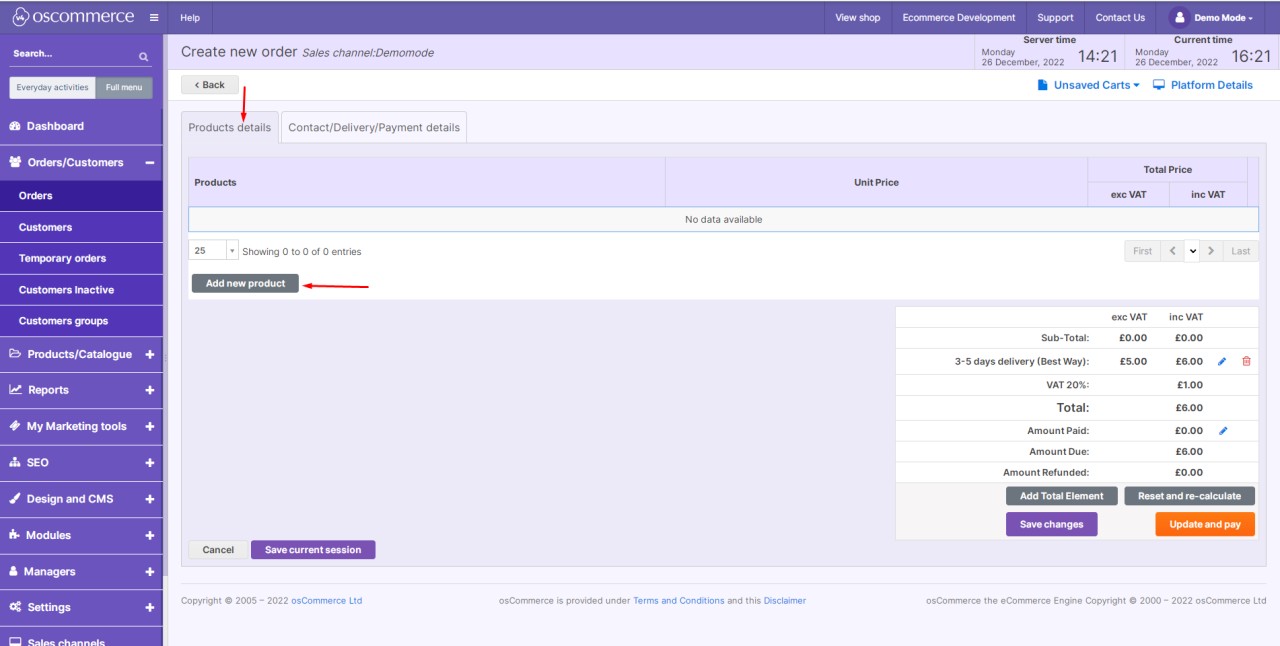This screenshot has height=646, width=1280.
Task: Open View shop in top bar
Action: pos(858,17)
